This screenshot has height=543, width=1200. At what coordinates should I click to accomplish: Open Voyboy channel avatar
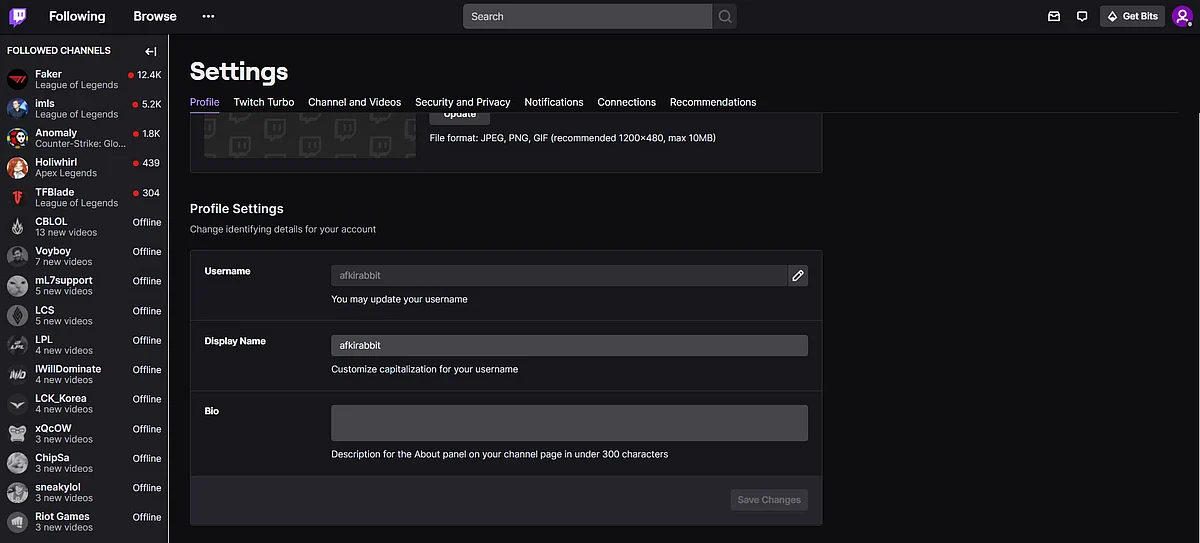[18, 256]
